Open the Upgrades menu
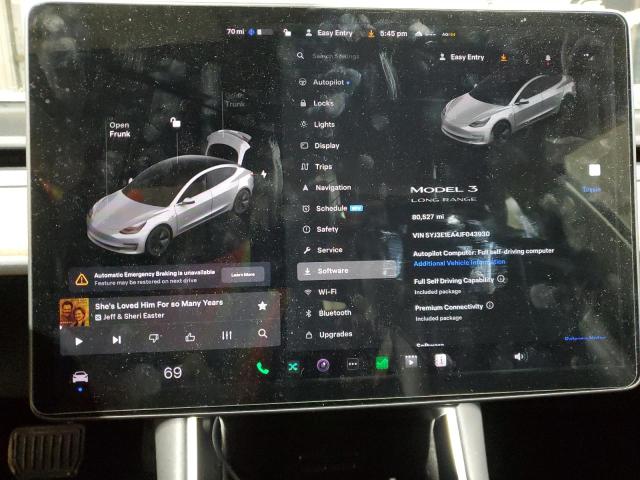Screen dimensions: 640x480 (x=329, y=334)
